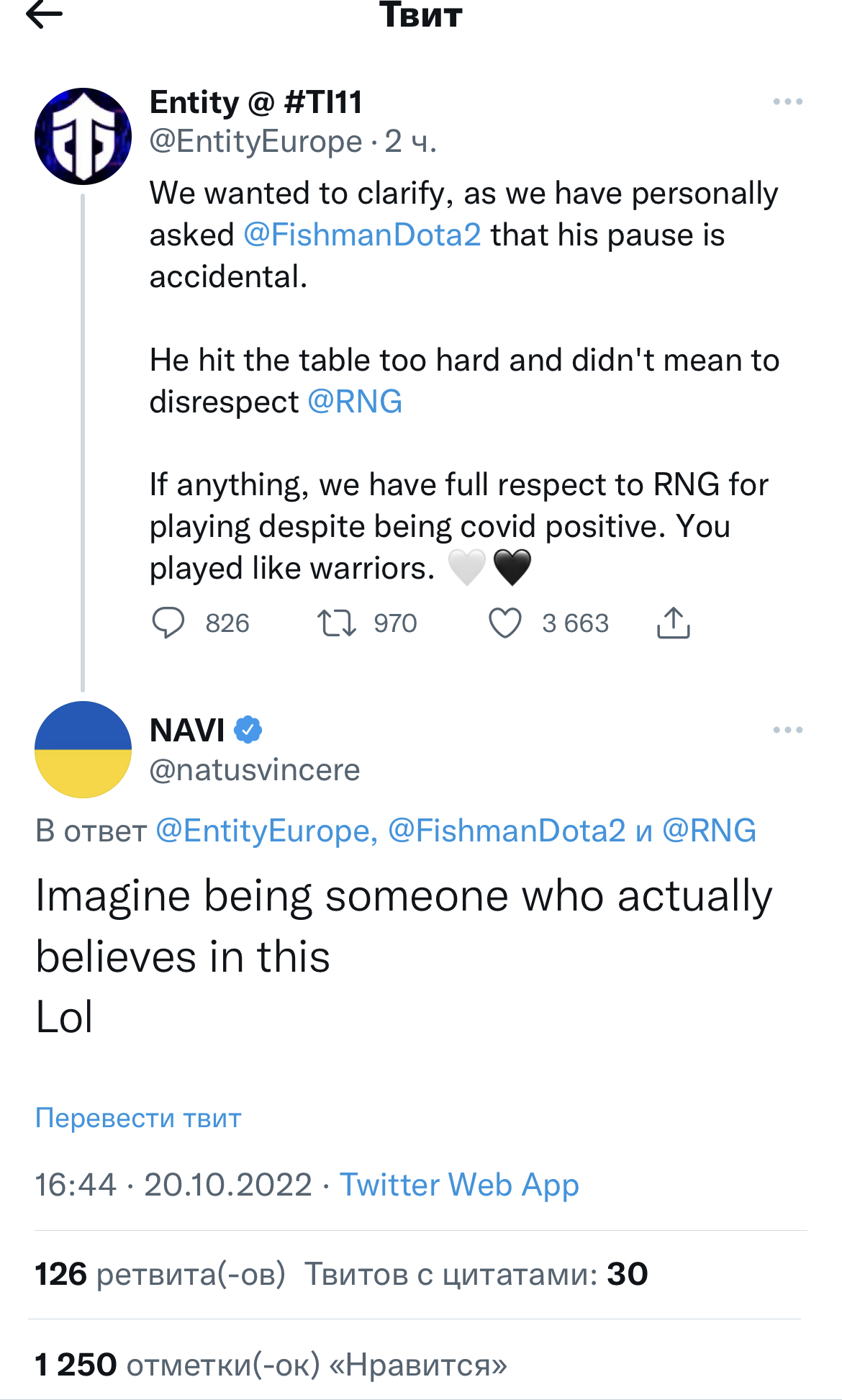842x1400 pixels.
Task: Open @RNG mention in Entity tweet
Action: tap(355, 402)
